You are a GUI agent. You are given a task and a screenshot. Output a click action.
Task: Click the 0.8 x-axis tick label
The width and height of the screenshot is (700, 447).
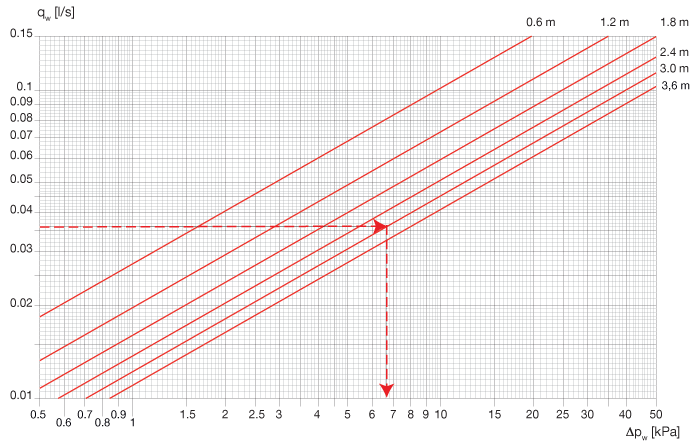[x=102, y=422]
